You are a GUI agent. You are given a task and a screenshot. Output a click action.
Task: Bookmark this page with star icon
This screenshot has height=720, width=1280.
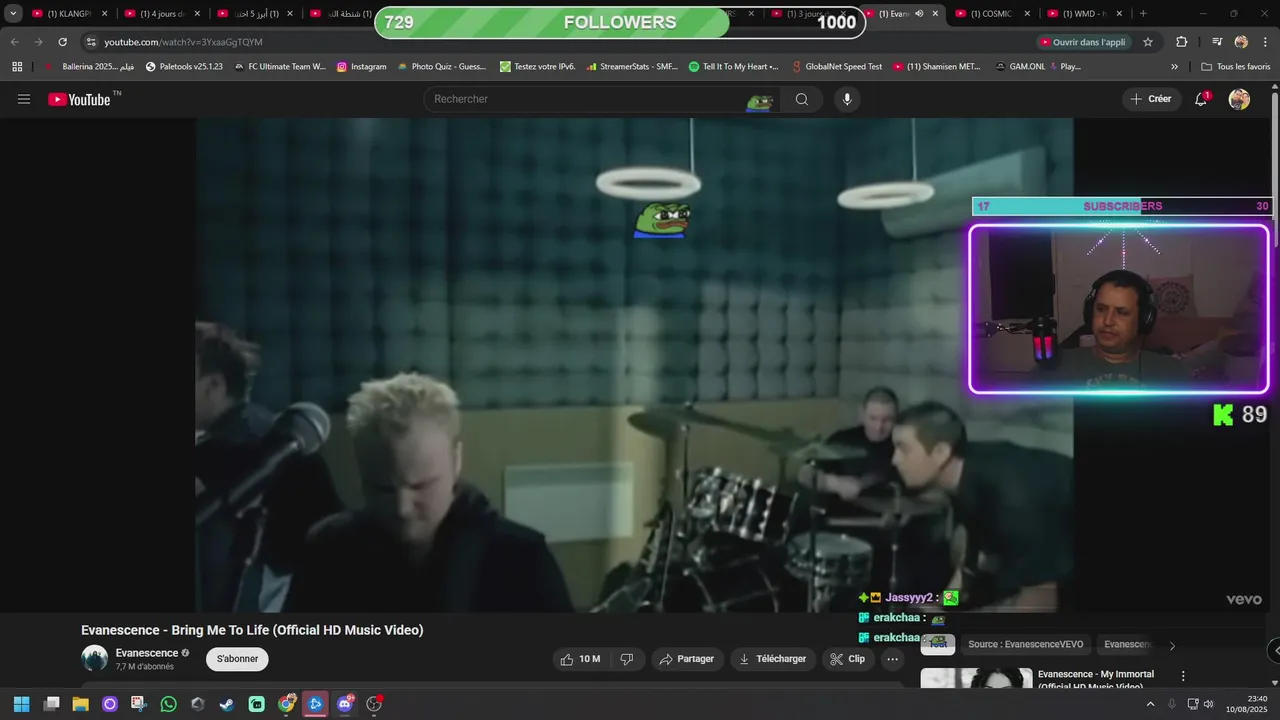point(1148,42)
